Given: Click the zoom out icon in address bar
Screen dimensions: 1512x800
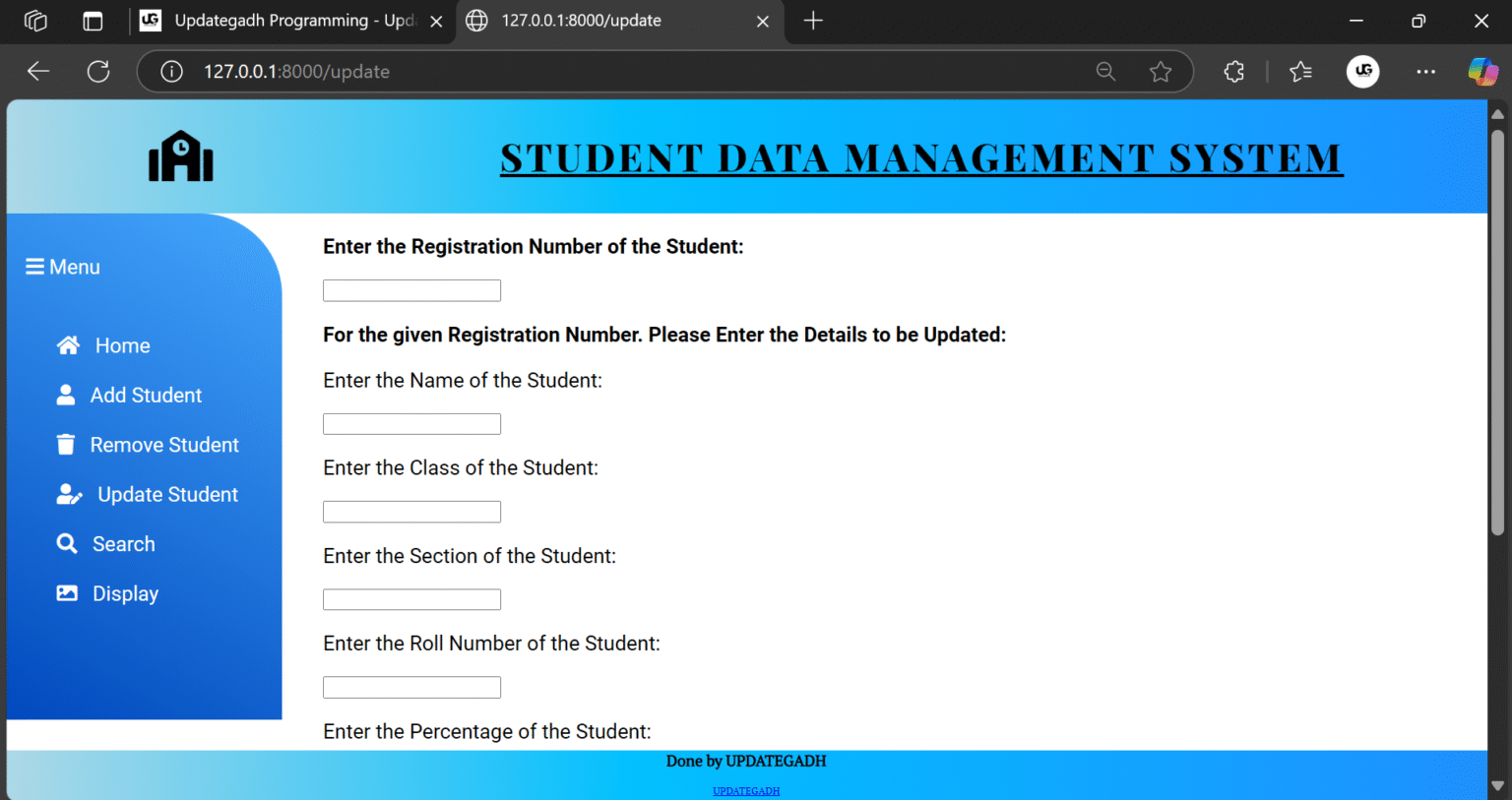Looking at the screenshot, I should pyautogui.click(x=1105, y=71).
